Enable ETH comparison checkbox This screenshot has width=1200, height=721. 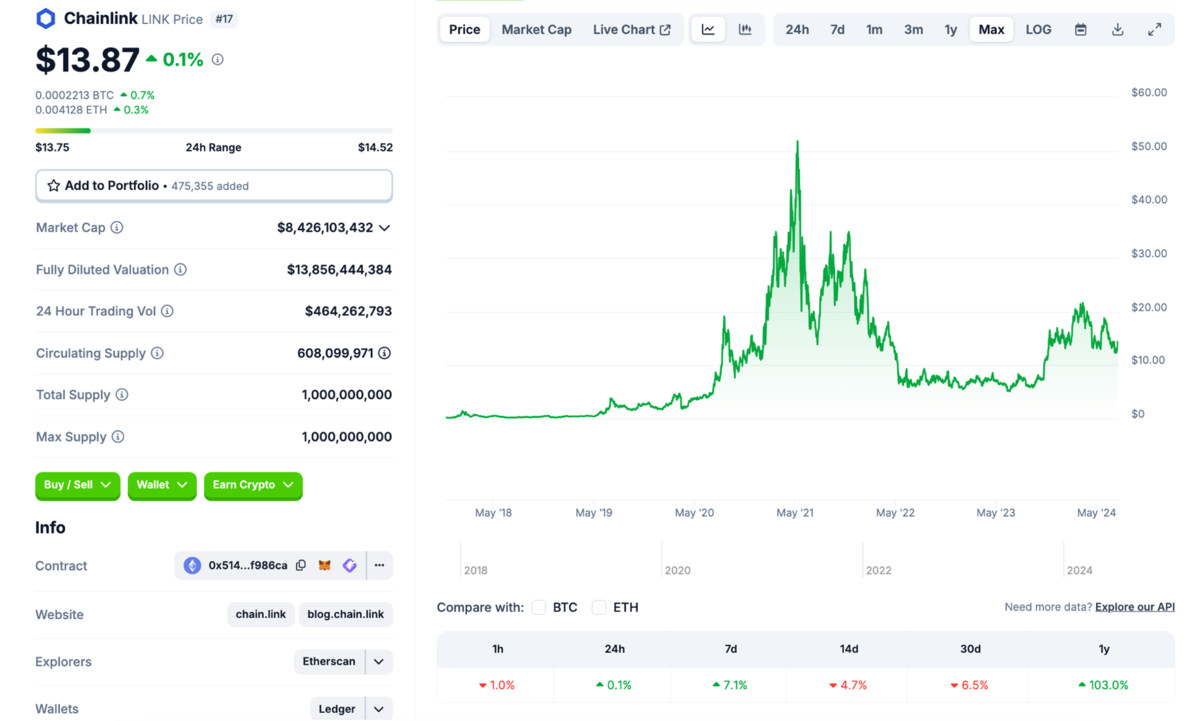pos(599,607)
